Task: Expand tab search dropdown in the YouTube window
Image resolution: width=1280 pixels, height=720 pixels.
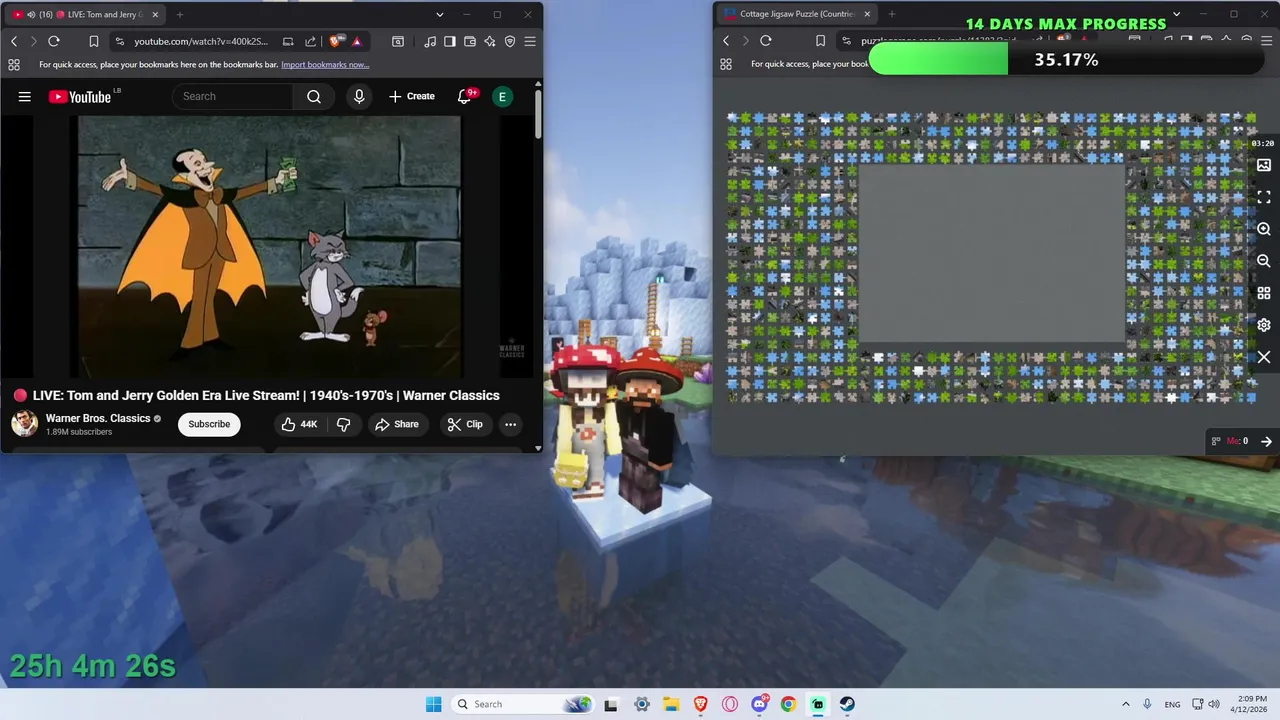Action: coord(440,14)
